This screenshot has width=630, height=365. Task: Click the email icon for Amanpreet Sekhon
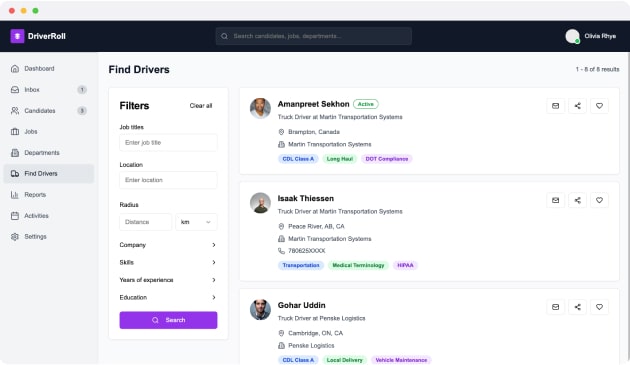coord(555,106)
